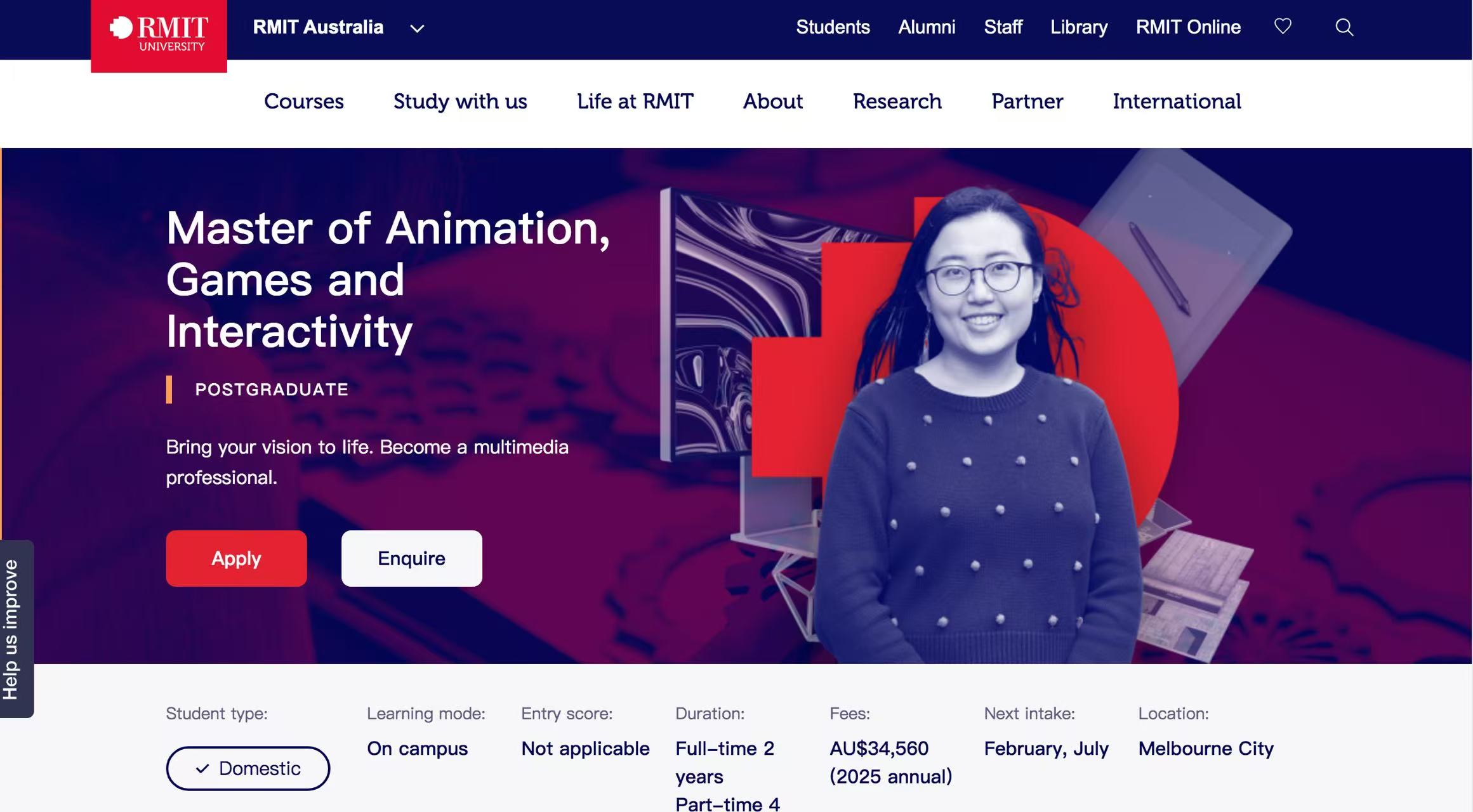Open the Study with us menu
Image resolution: width=1473 pixels, height=812 pixels.
coord(460,101)
